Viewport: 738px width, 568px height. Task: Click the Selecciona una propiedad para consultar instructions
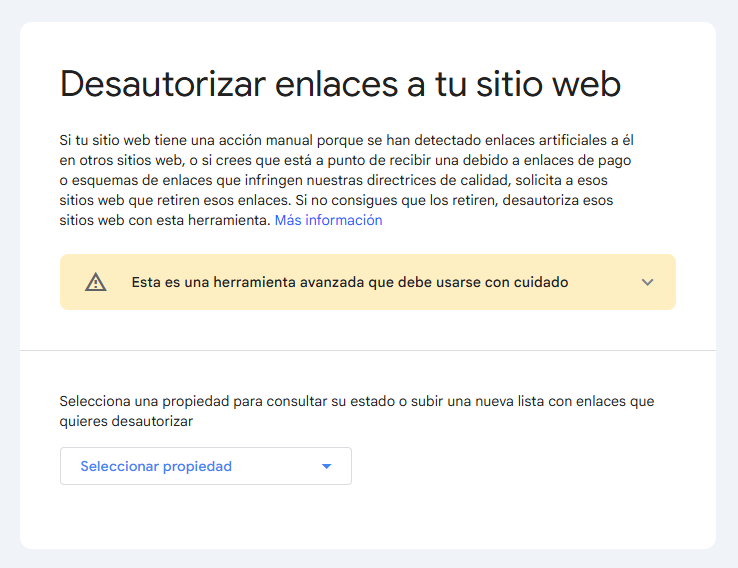pos(356,411)
